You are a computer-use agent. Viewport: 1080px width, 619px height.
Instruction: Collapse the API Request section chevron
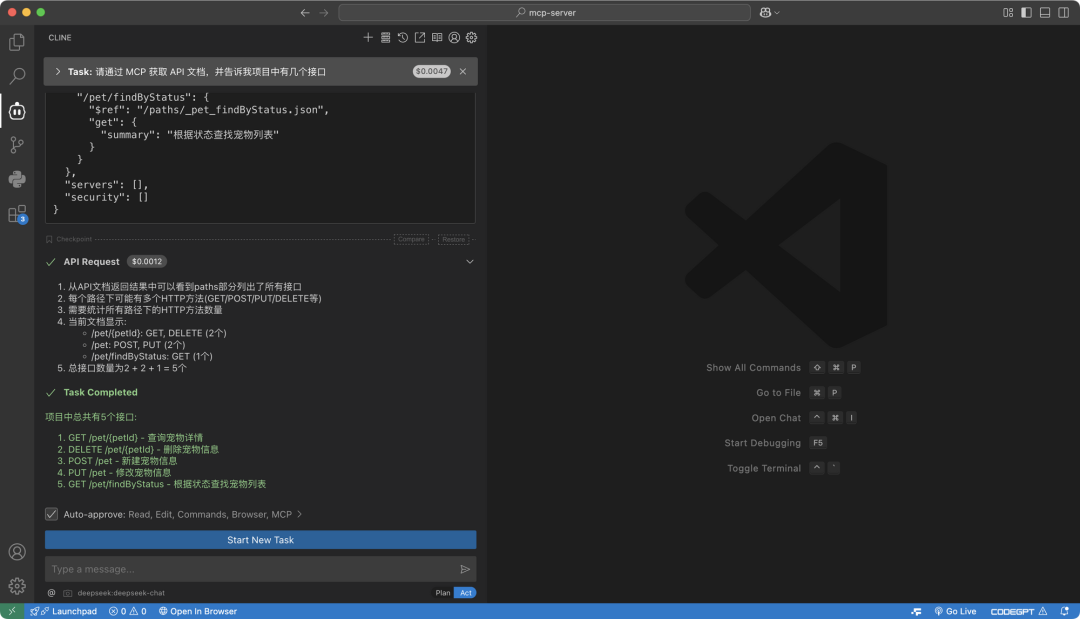point(469,260)
